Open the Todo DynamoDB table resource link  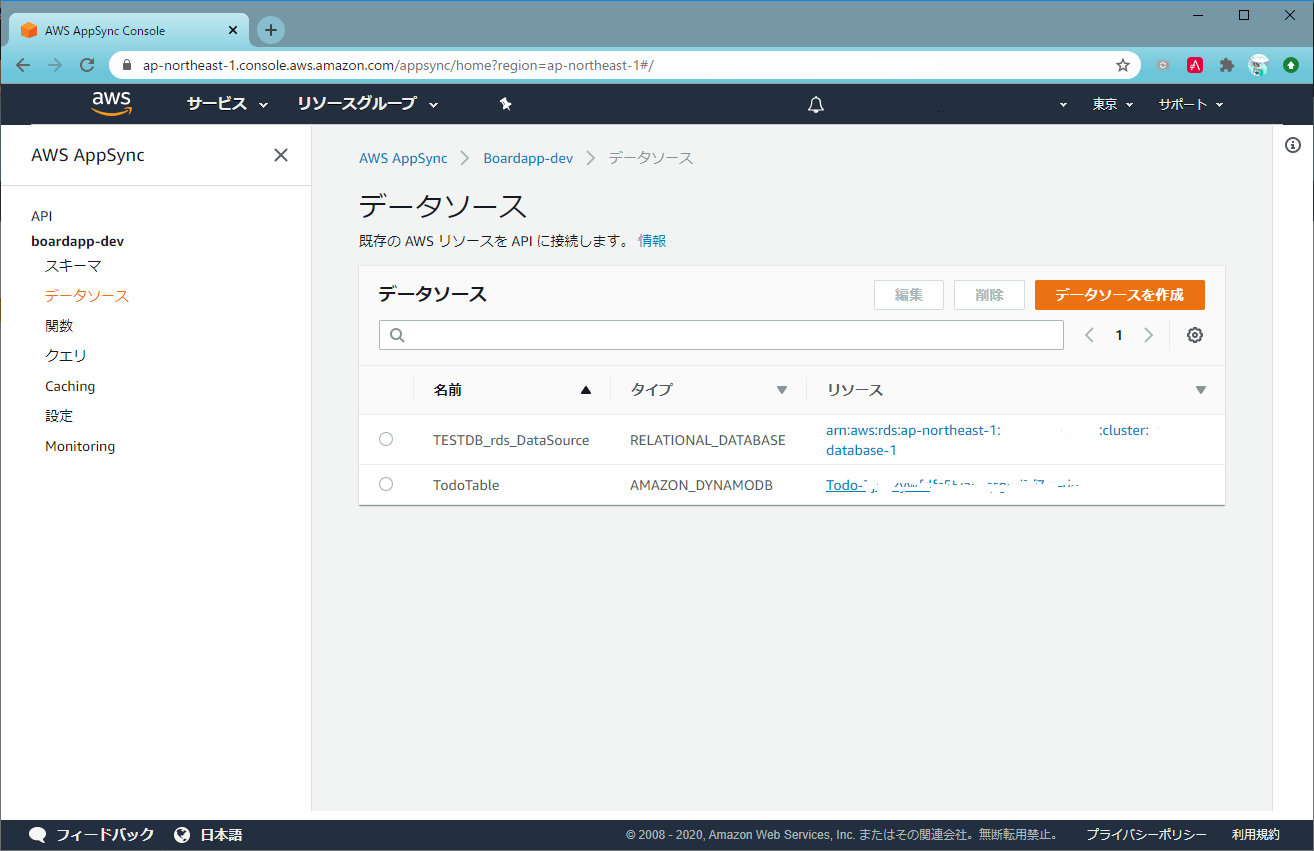click(x=953, y=485)
